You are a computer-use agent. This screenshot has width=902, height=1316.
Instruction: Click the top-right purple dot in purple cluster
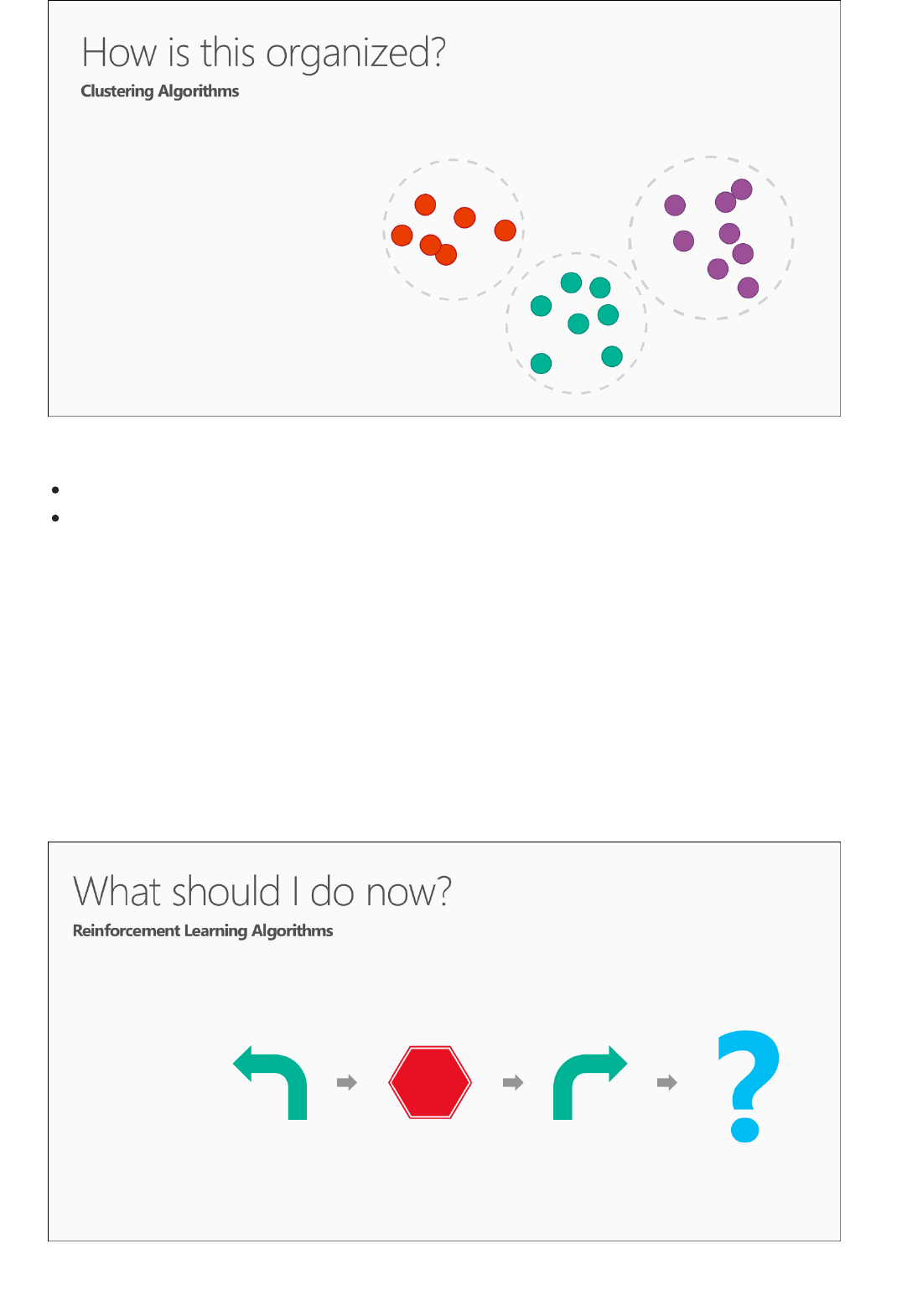742,189
